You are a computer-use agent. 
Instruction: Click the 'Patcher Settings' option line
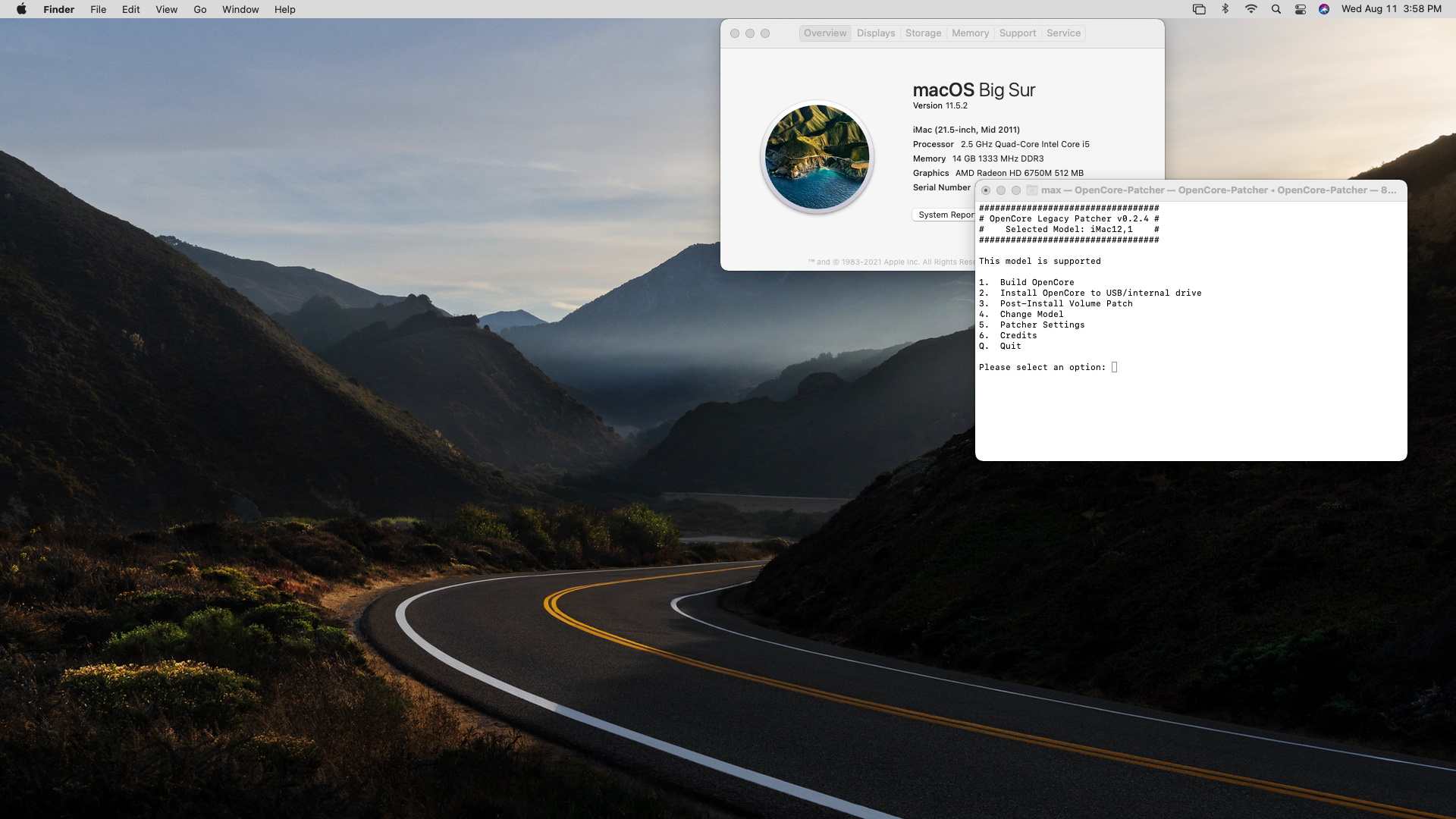1031,325
